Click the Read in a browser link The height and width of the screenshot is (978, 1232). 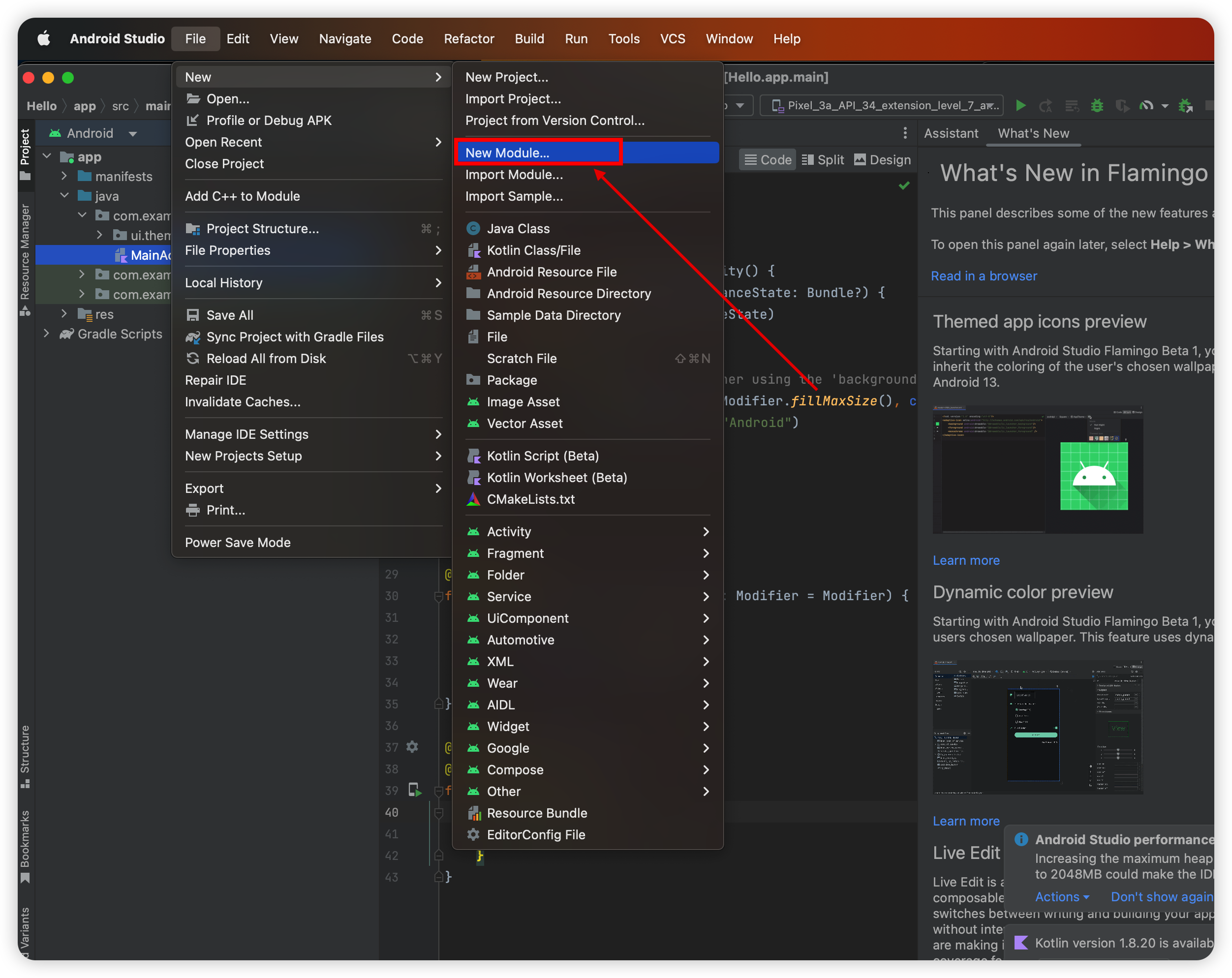point(984,276)
